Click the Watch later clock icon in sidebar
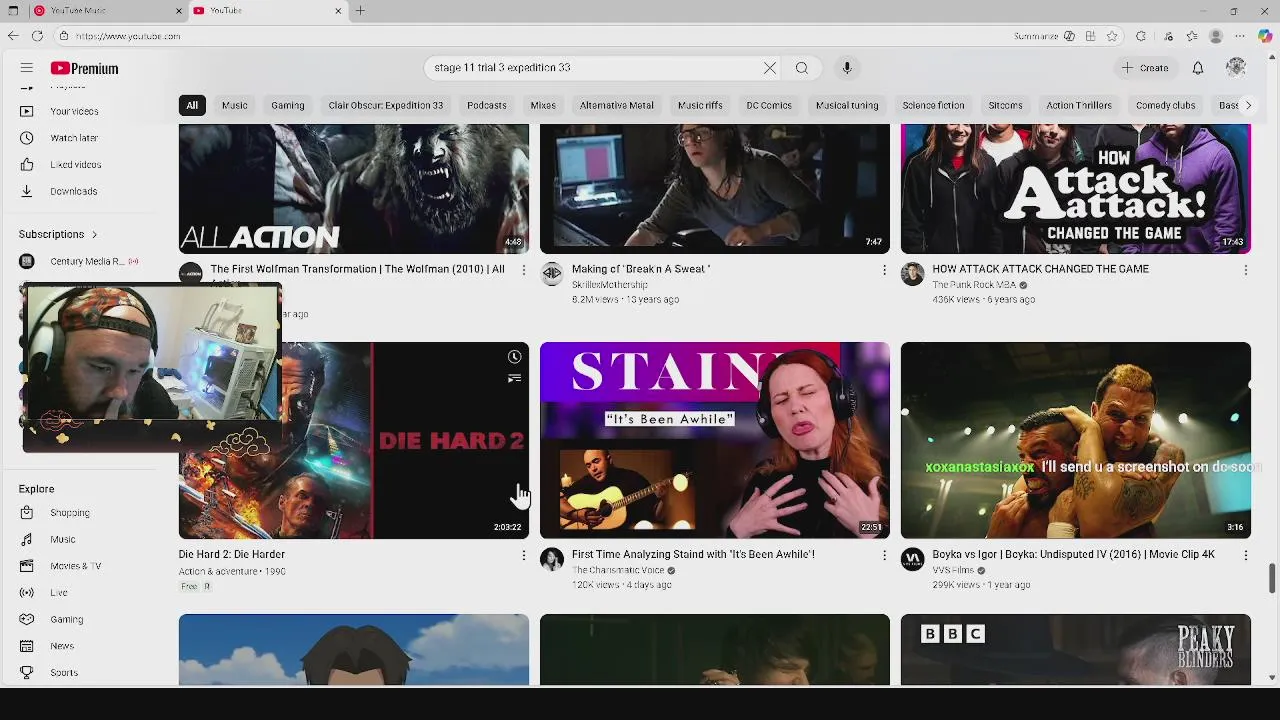Viewport: 1280px width, 720px height. pyautogui.click(x=27, y=137)
